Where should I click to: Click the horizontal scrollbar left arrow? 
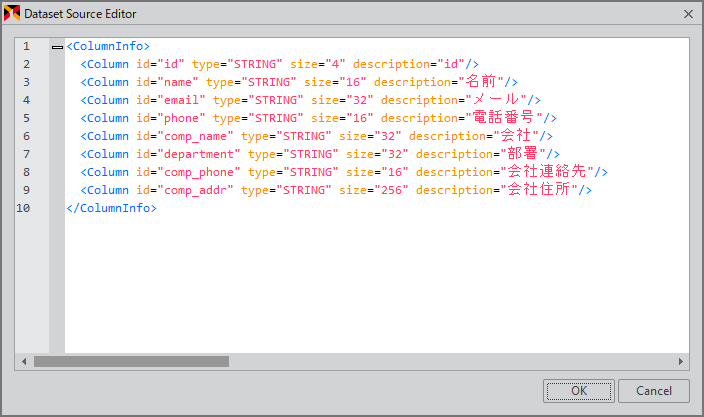point(23,361)
